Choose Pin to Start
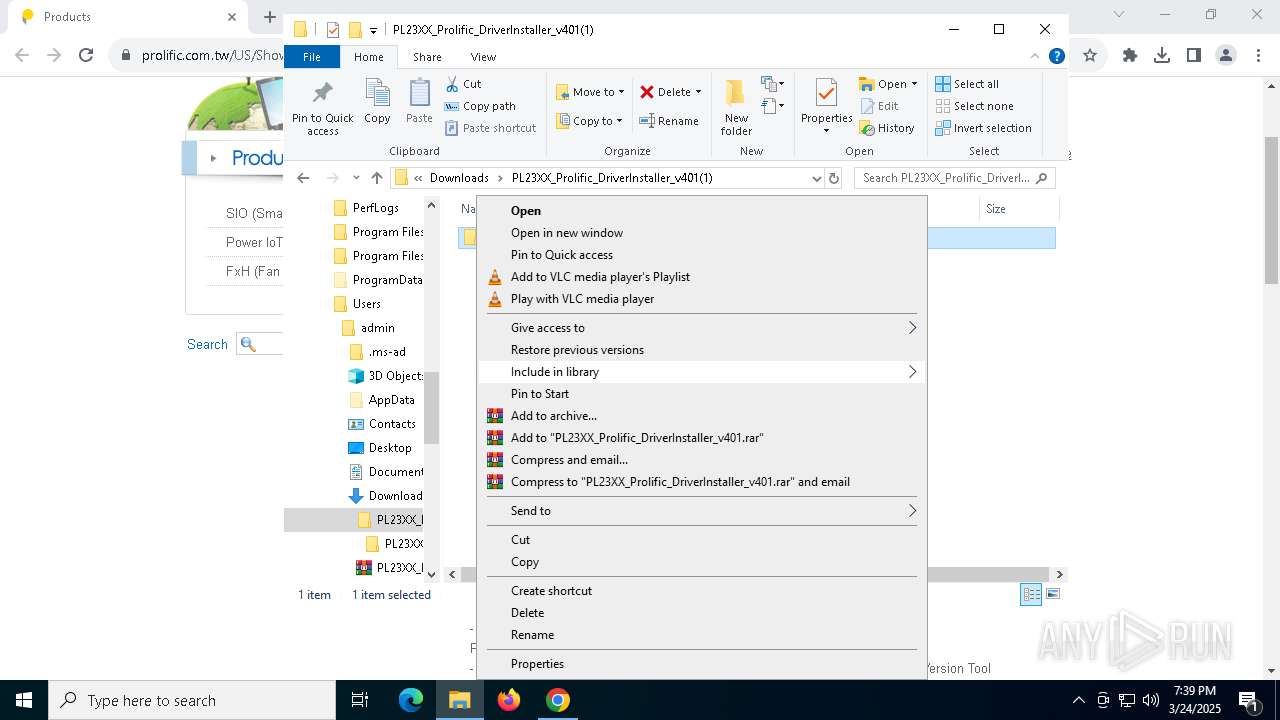 [x=702, y=394]
